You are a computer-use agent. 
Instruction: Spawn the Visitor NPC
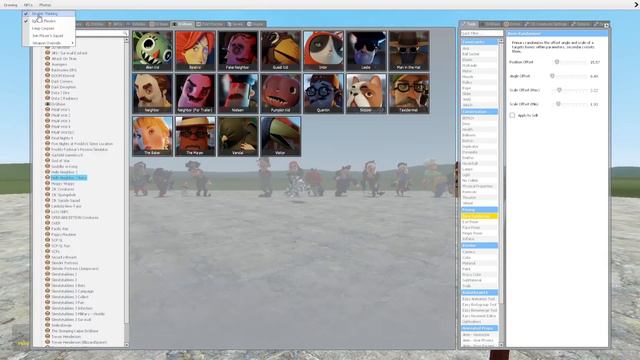coord(281,136)
